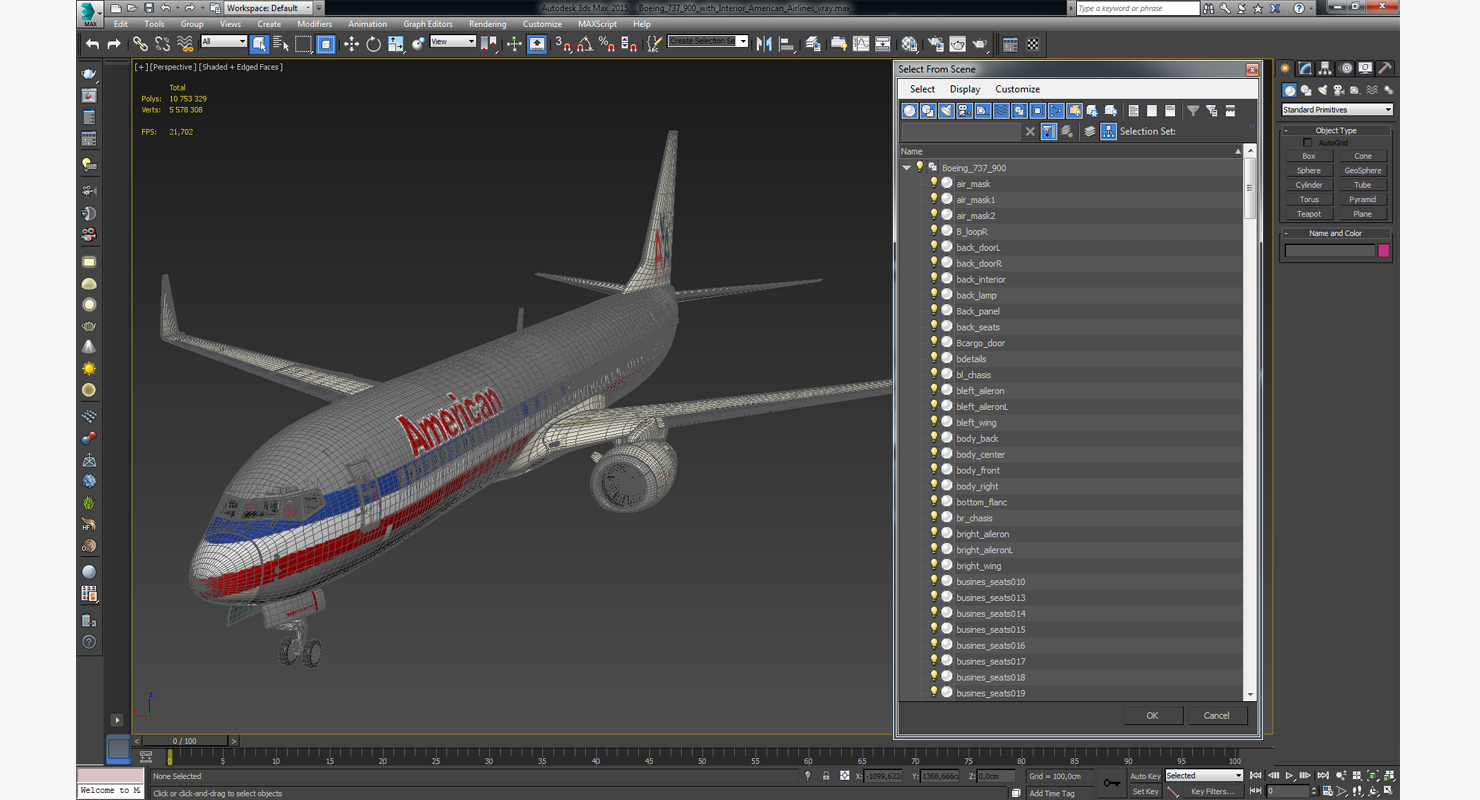
Task: Open the View reference coordinate dropdown
Action: pos(452,42)
